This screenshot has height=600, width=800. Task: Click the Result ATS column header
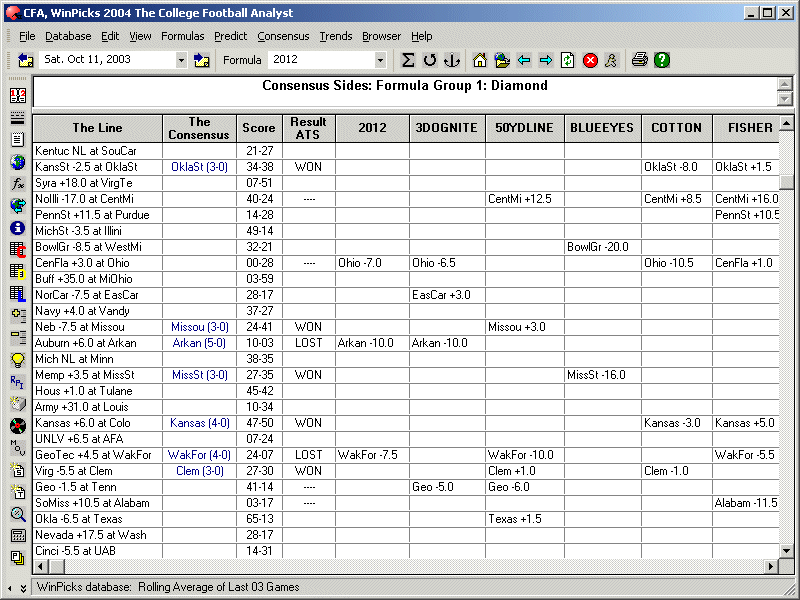point(308,128)
